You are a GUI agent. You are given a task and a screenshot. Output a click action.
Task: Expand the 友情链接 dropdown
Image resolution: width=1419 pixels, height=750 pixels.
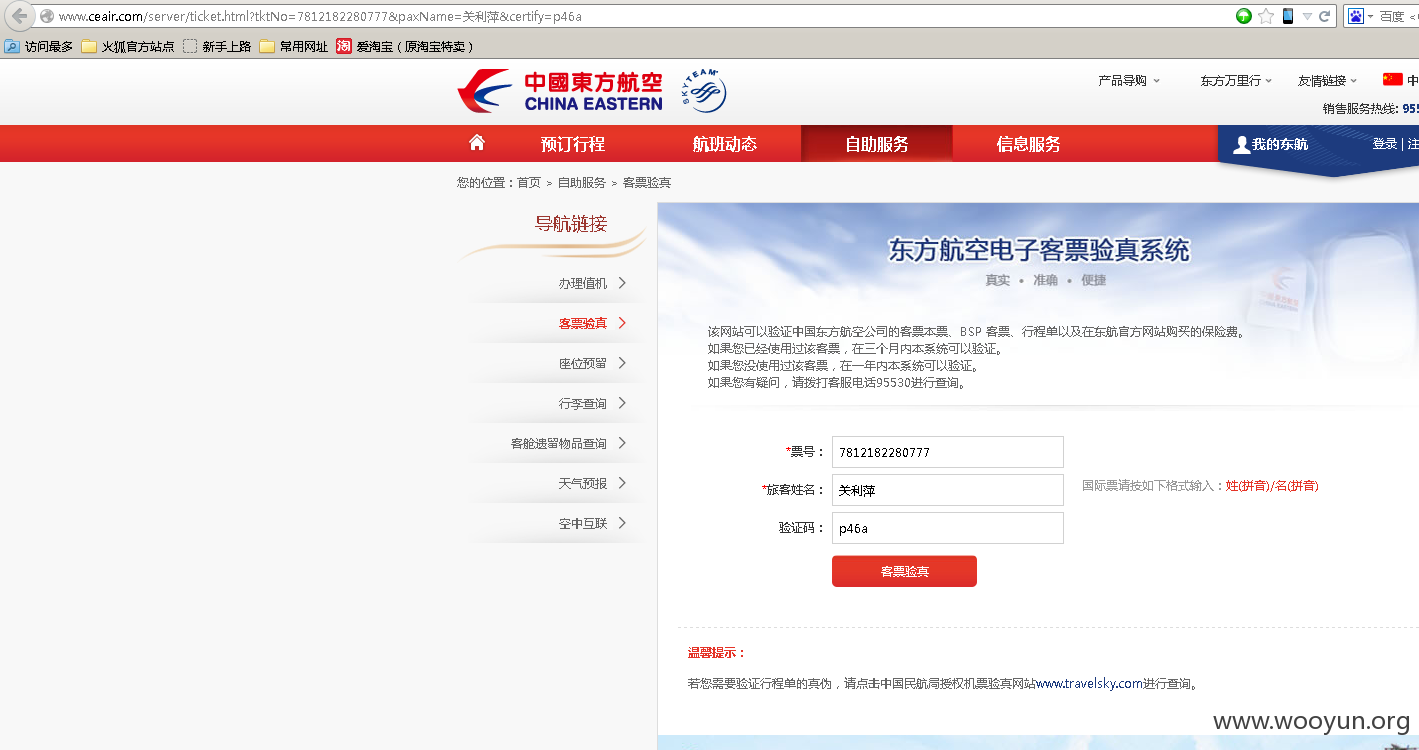pyautogui.click(x=1327, y=81)
